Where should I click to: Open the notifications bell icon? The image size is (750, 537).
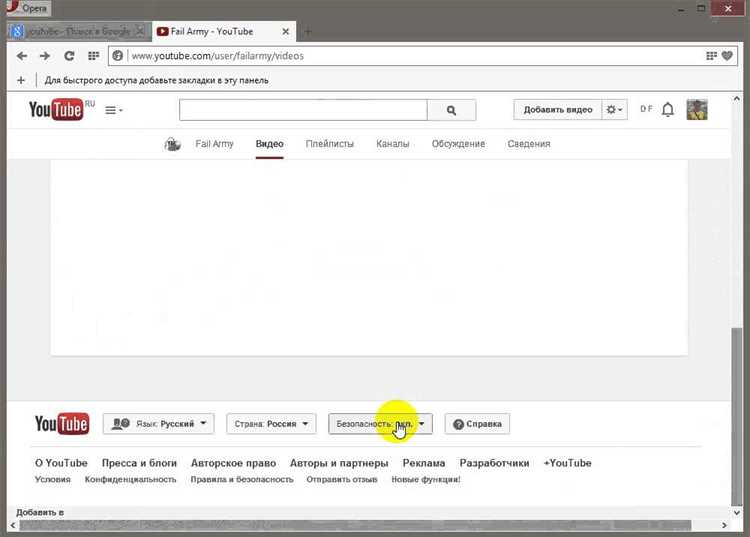click(x=668, y=110)
